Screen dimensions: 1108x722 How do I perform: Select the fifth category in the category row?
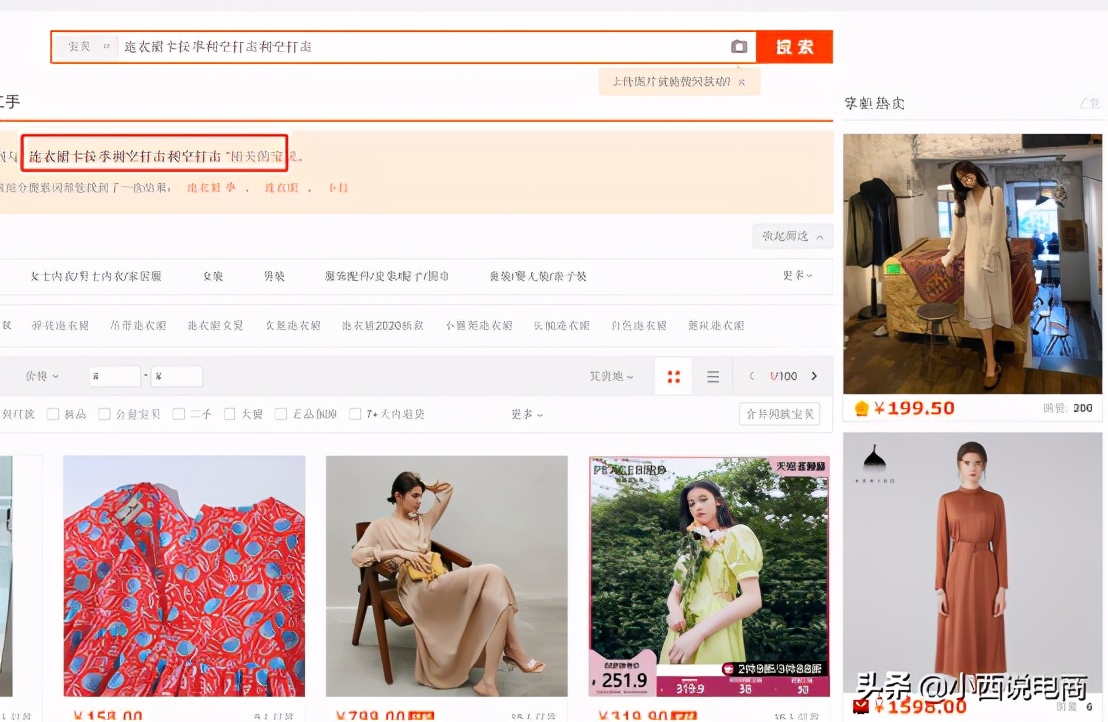click(x=538, y=276)
